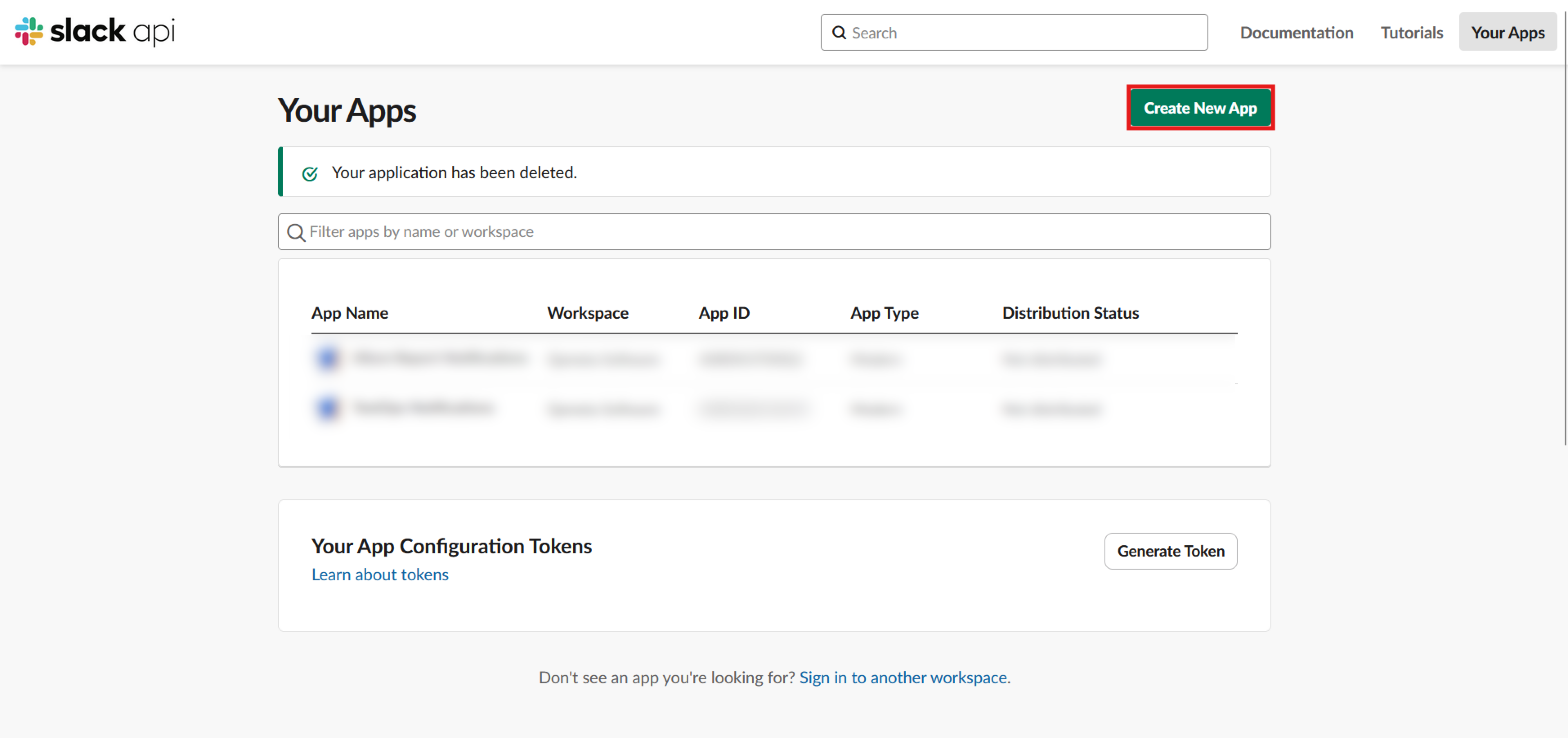Open the Documentation menu
Screen dimensions: 1568x738
pyautogui.click(x=1296, y=33)
